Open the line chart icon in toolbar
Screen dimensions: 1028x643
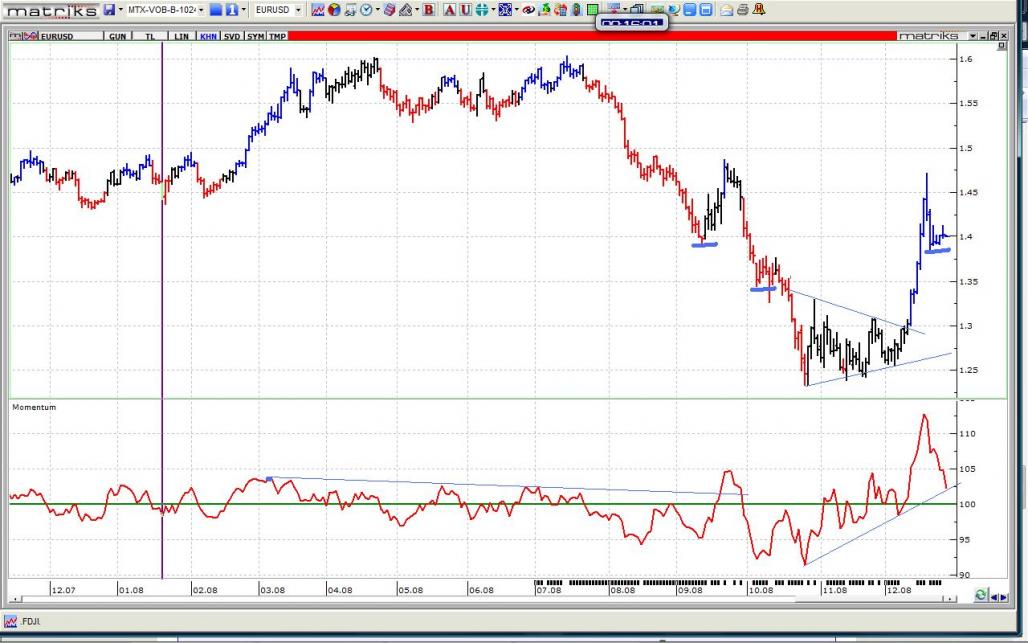coord(318,9)
